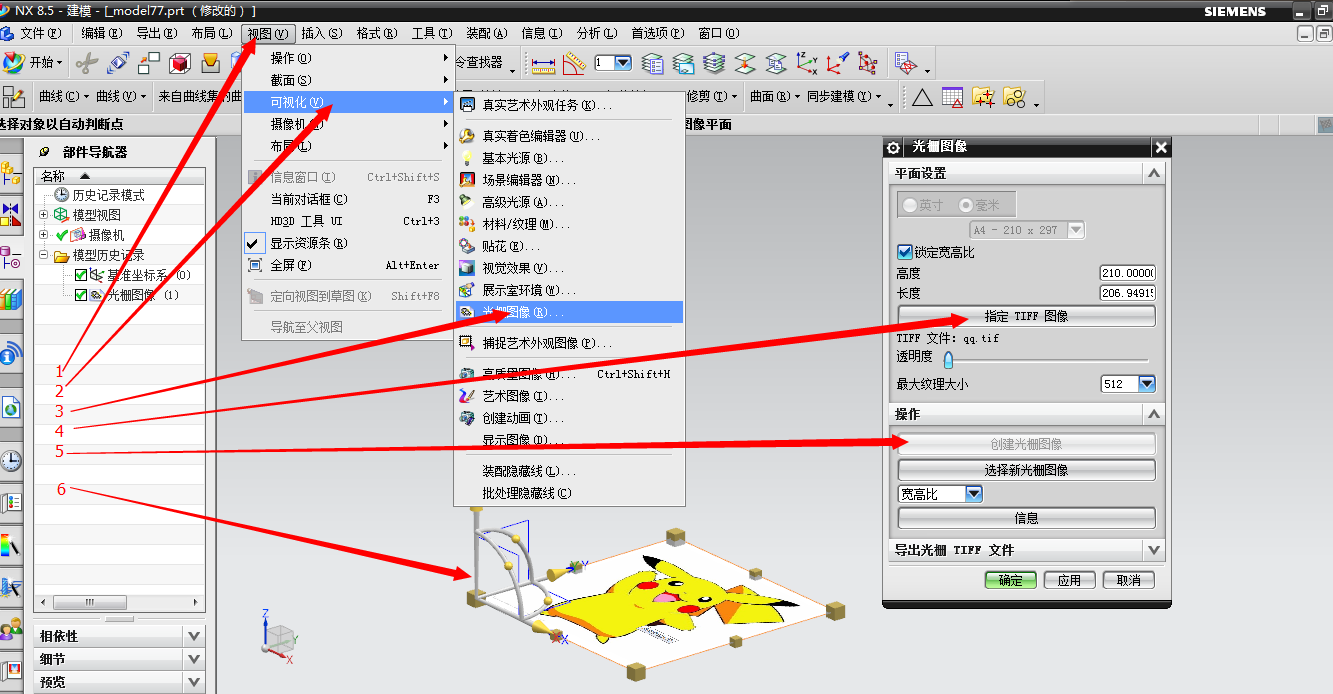
Task: Click the transparency slider handle
Action: pos(948,360)
